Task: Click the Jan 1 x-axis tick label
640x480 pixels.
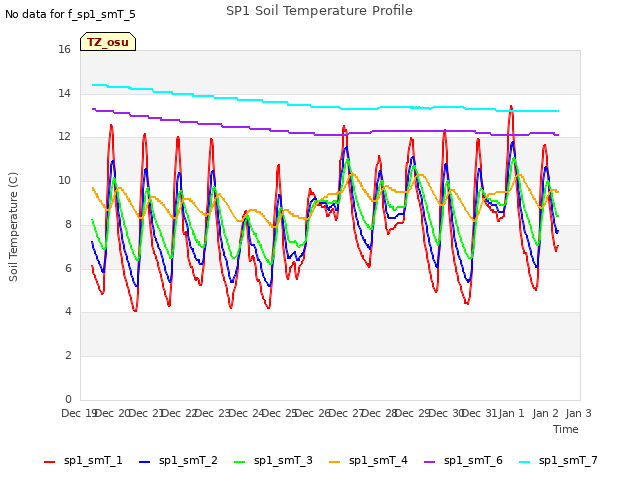Action: click(x=512, y=413)
